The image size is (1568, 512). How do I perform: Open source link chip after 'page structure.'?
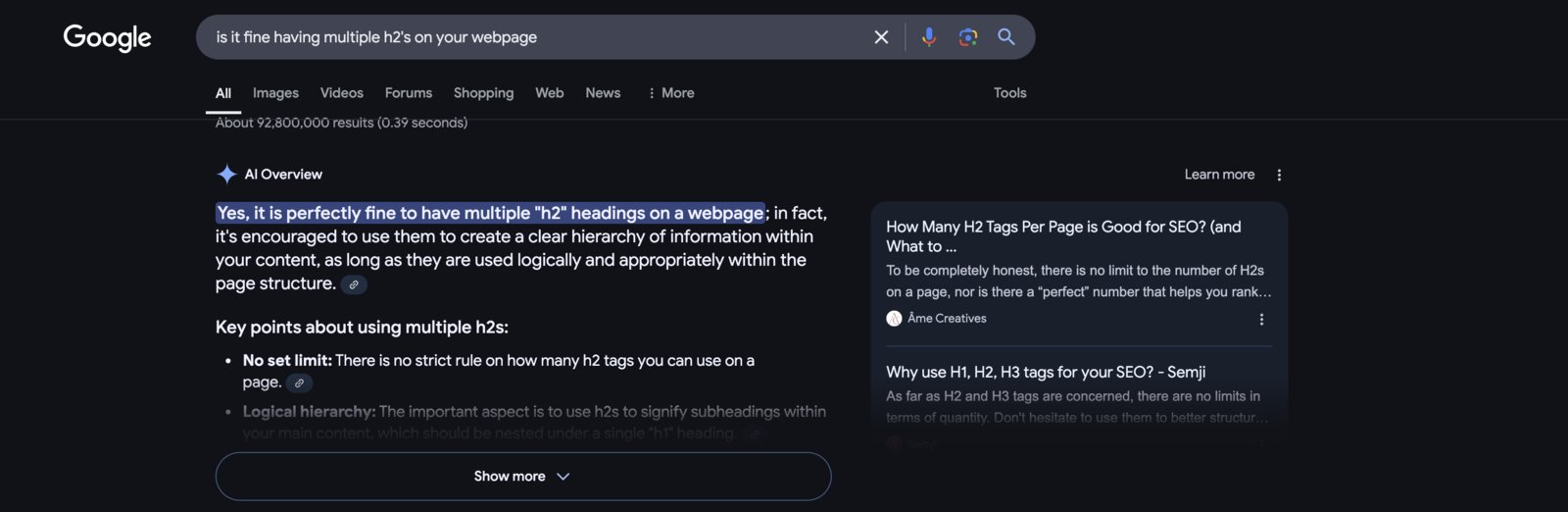354,284
